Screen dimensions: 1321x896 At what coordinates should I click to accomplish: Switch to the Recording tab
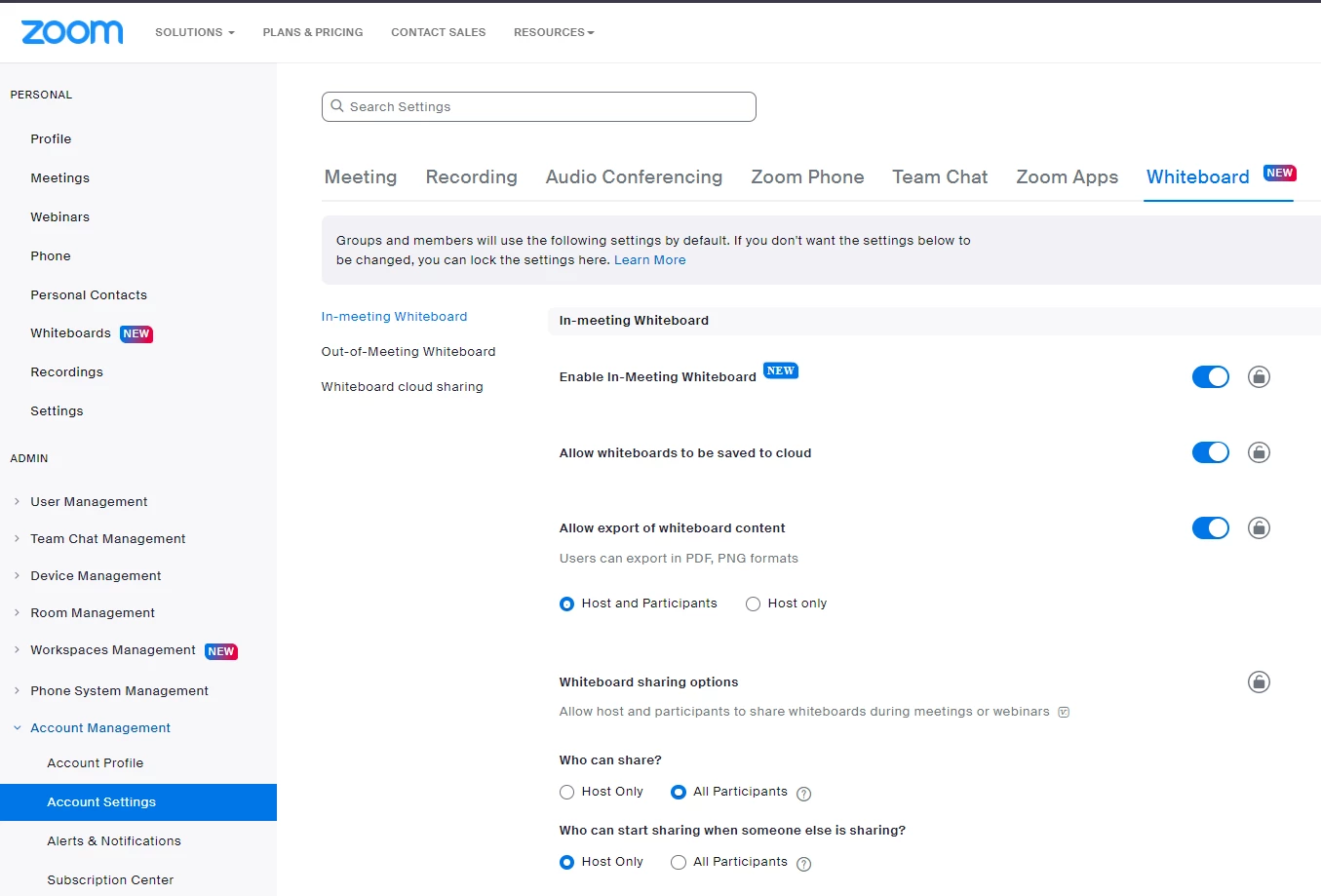point(472,177)
